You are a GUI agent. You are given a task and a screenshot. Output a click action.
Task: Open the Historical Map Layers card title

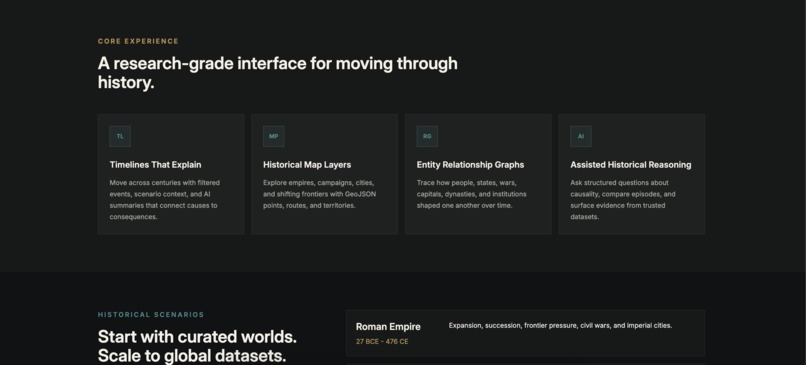coord(307,165)
